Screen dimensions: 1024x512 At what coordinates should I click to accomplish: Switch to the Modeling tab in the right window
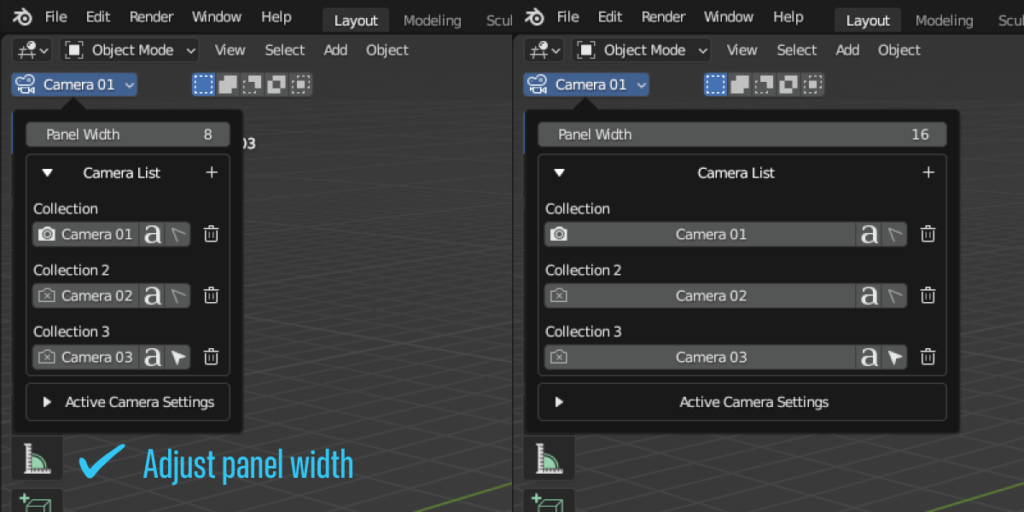[943, 20]
